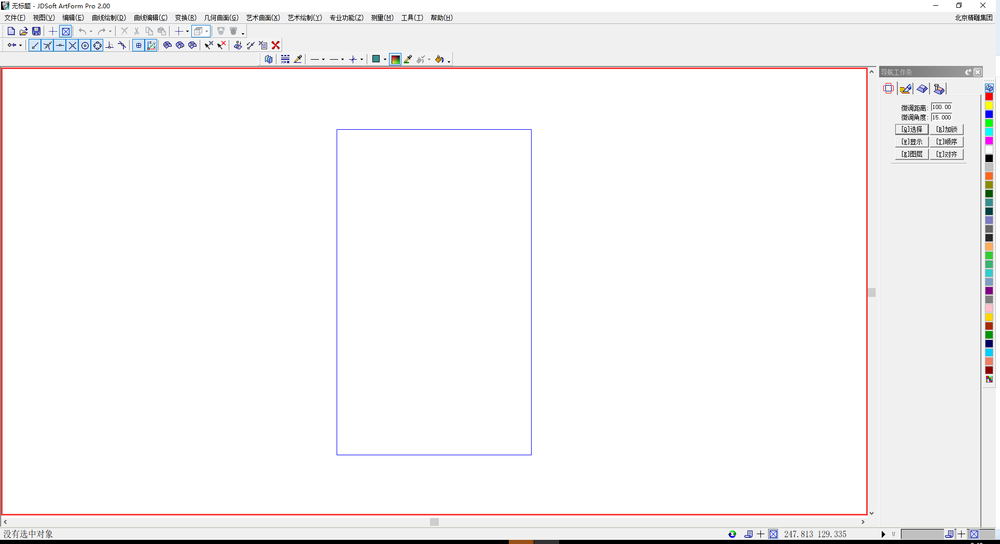Click the paint bucket fill icon

click(x=439, y=59)
